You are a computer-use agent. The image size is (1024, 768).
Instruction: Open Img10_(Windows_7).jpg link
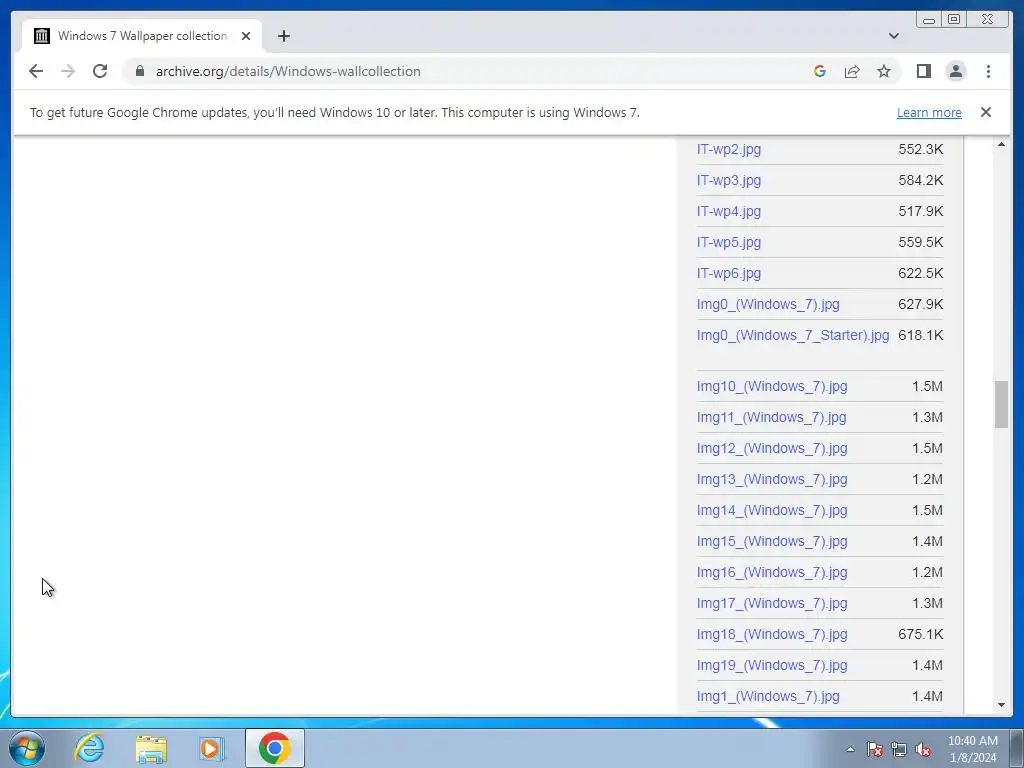772,386
